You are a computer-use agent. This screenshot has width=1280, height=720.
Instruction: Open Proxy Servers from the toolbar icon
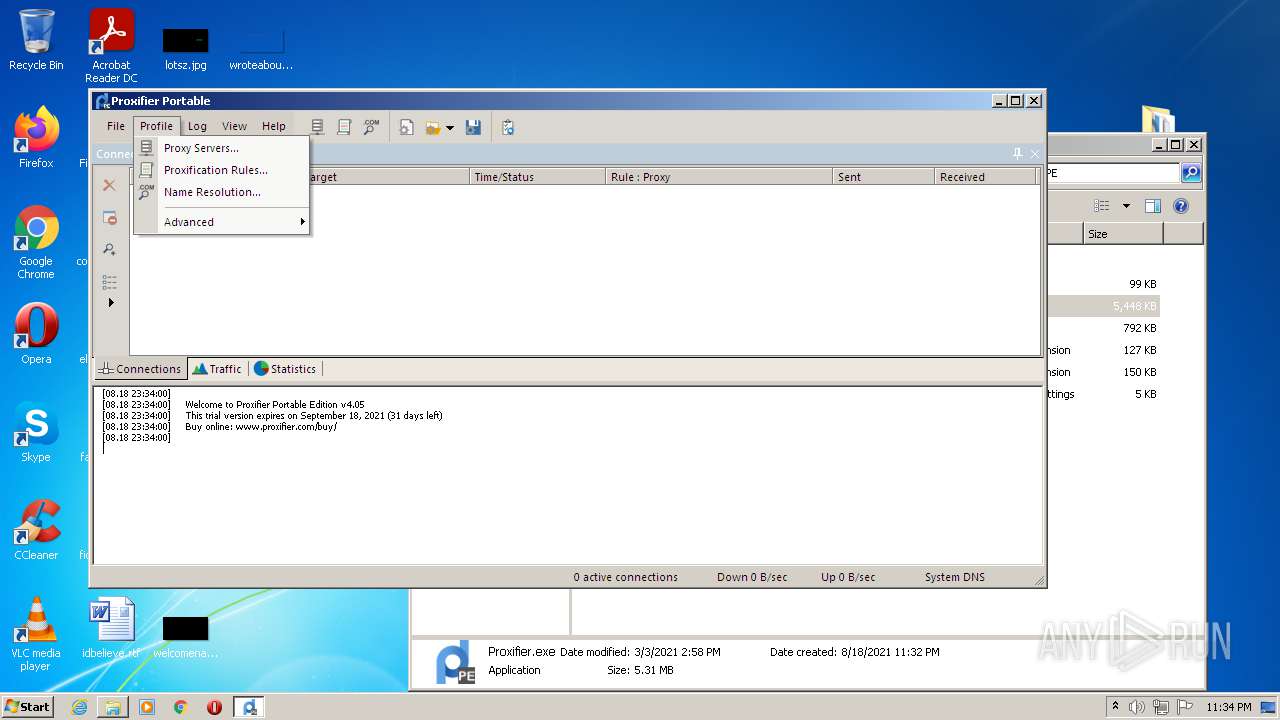(x=318, y=127)
